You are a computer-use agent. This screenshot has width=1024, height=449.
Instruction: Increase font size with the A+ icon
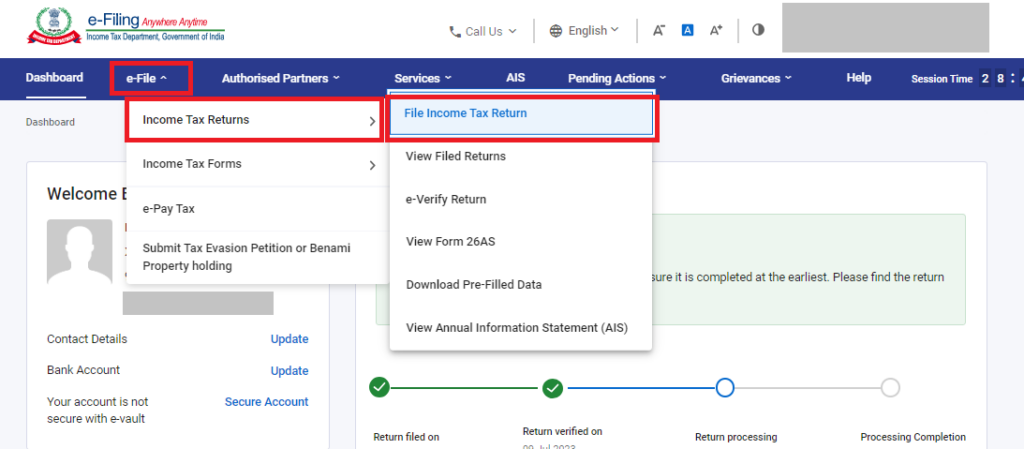[x=716, y=31]
